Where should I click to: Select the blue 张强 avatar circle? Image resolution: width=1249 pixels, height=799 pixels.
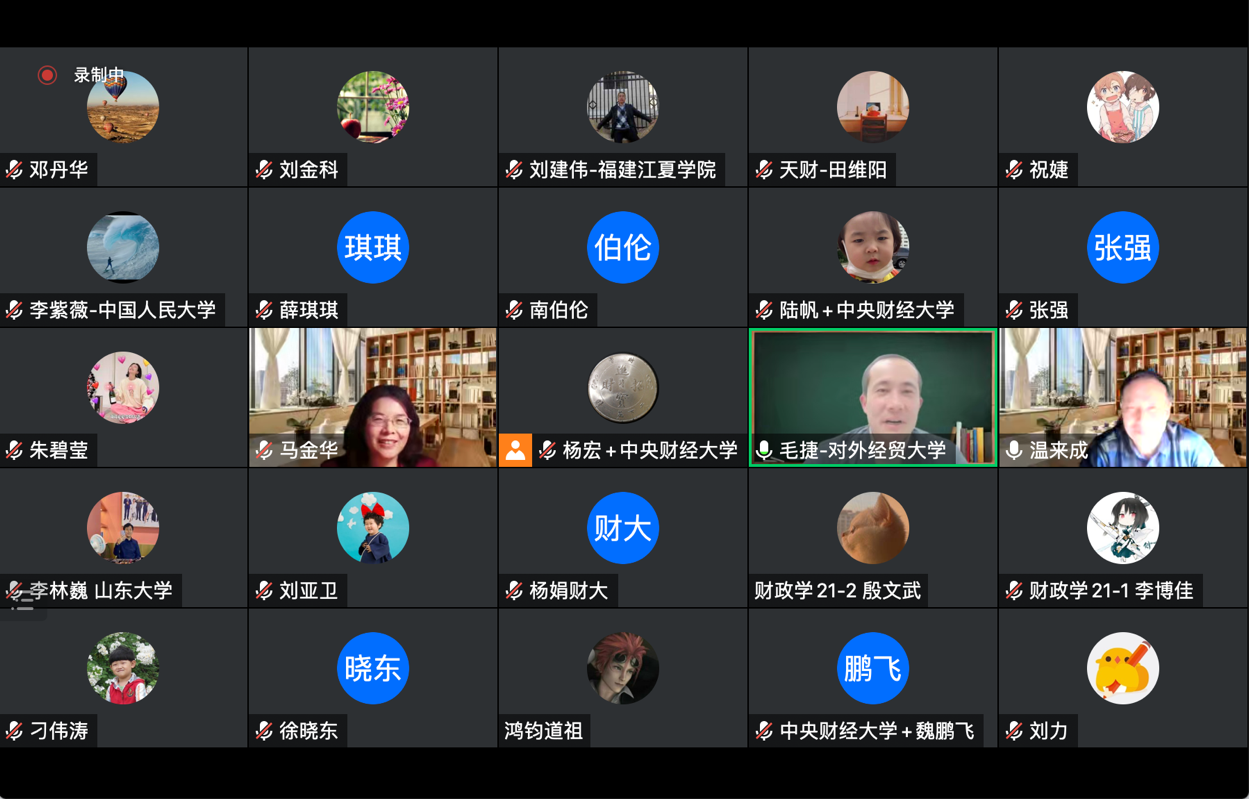coord(1123,247)
